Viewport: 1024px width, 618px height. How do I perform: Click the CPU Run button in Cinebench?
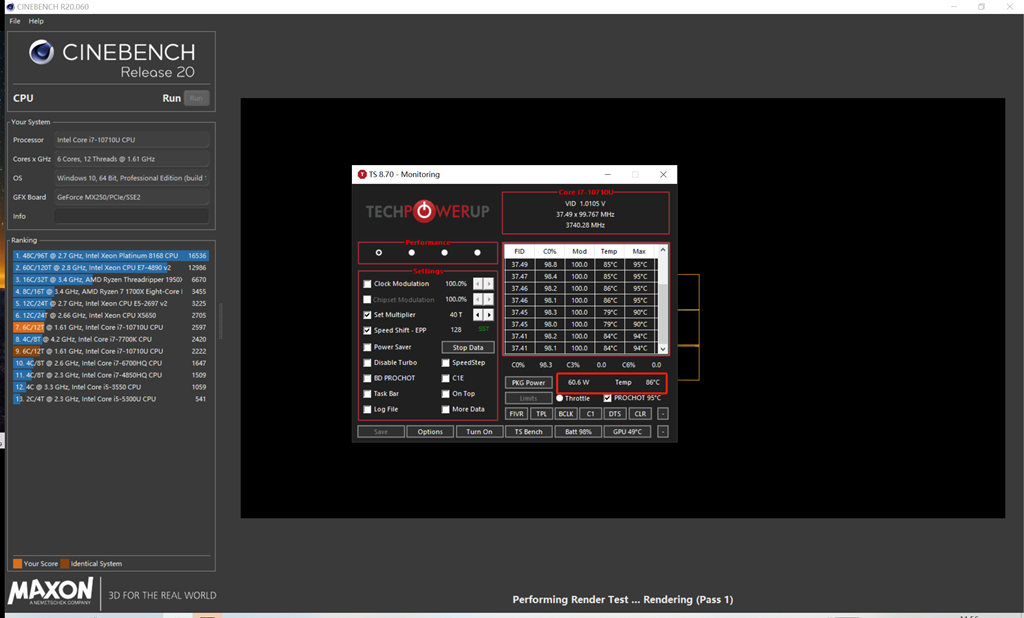[196, 98]
